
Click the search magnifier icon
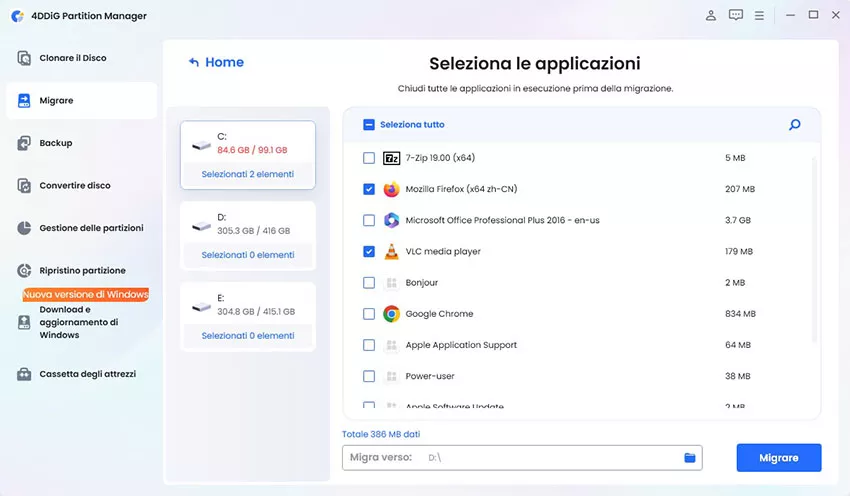[x=795, y=125]
